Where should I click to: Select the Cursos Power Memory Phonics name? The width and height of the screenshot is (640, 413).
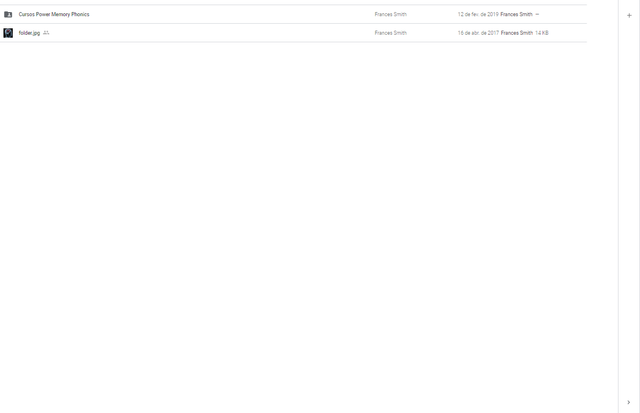click(x=54, y=14)
